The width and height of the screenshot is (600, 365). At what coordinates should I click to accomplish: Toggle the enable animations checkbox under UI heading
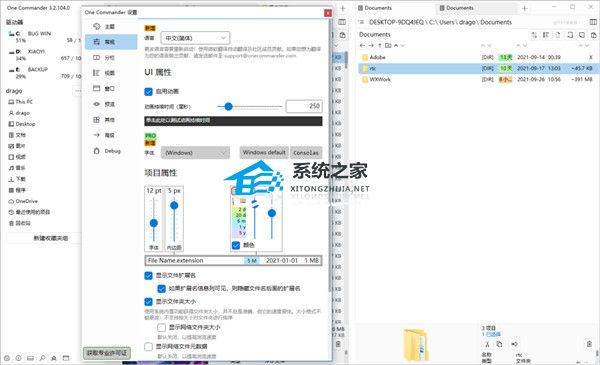148,91
